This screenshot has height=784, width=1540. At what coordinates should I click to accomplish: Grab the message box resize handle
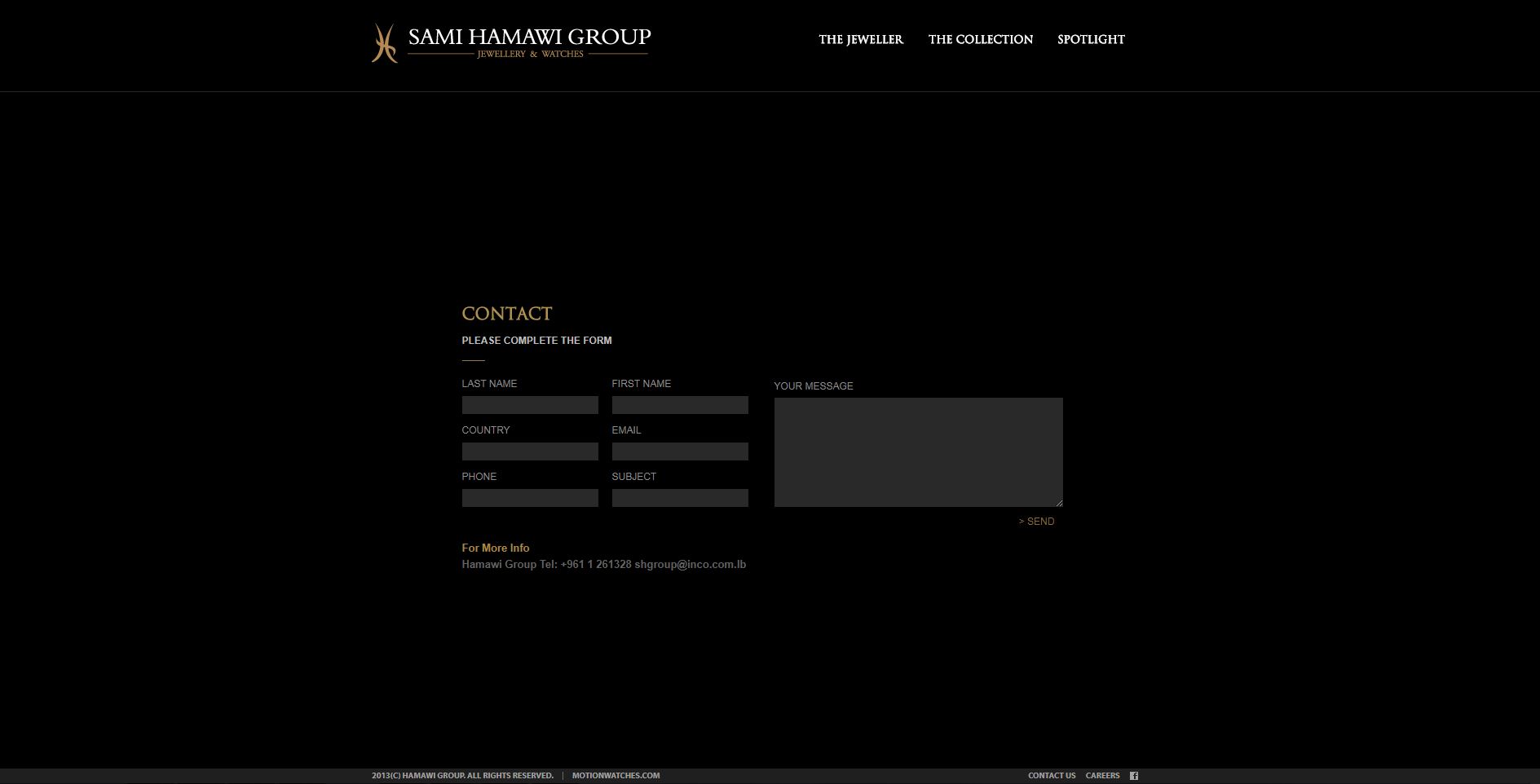[x=1059, y=503]
